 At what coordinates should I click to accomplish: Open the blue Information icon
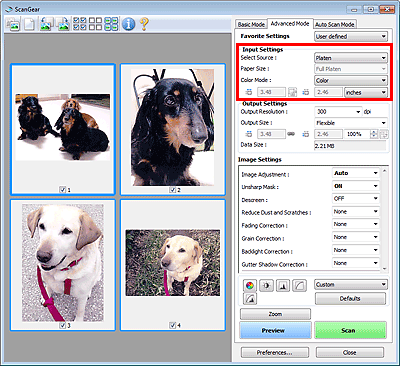click(128, 24)
